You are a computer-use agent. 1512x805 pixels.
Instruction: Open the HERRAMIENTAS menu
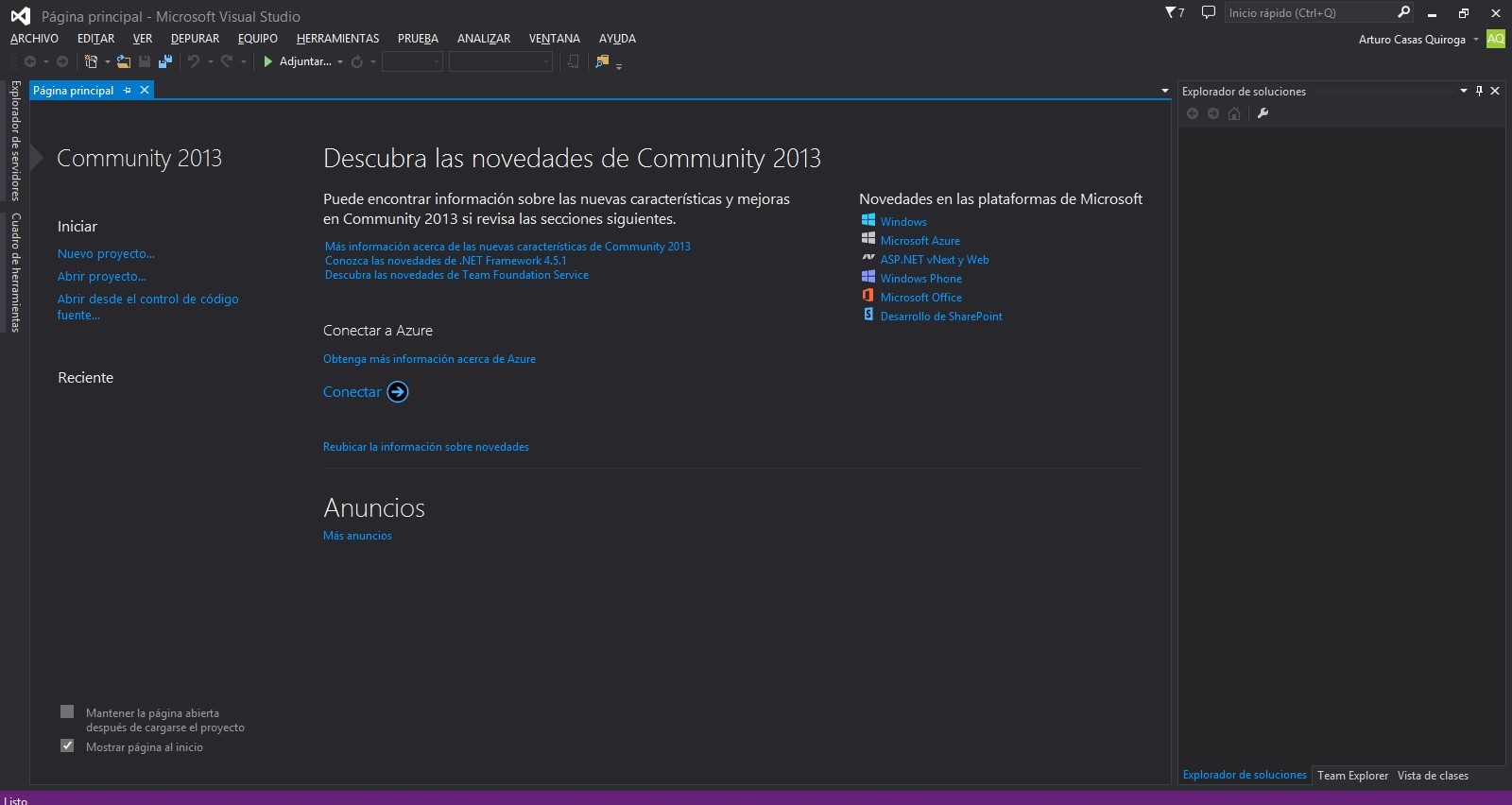[x=337, y=39]
